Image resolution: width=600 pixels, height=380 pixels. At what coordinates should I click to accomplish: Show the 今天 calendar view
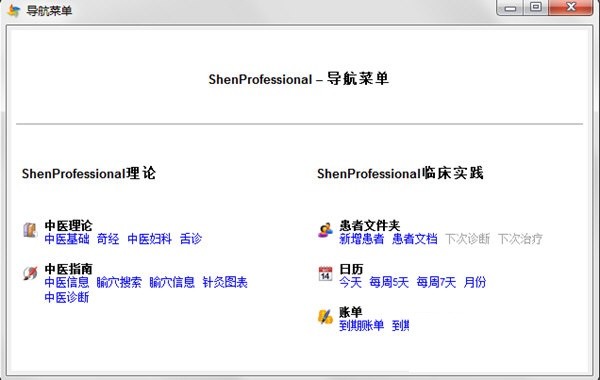(x=351, y=282)
